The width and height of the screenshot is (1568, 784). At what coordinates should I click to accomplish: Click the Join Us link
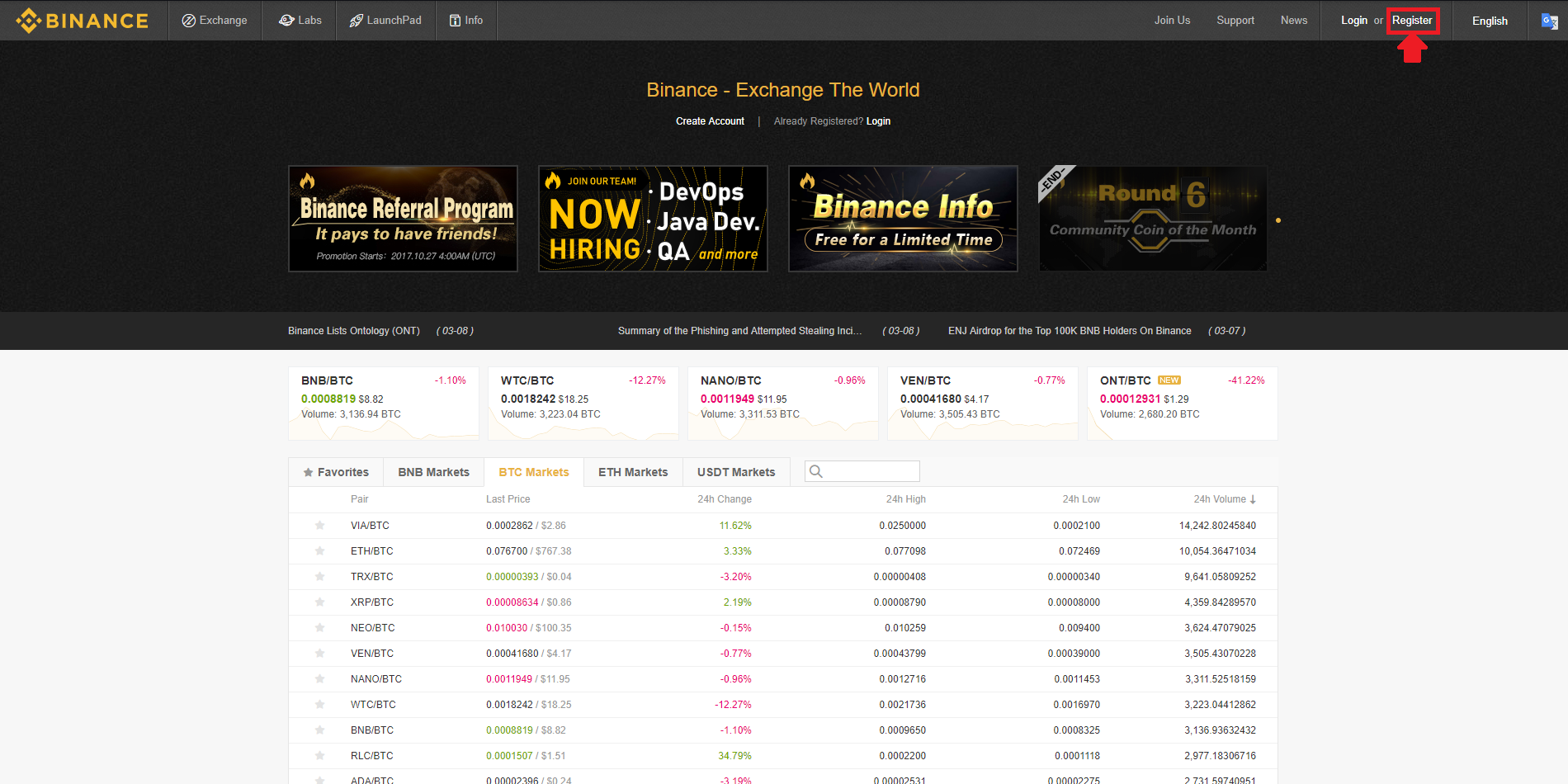1172,21
